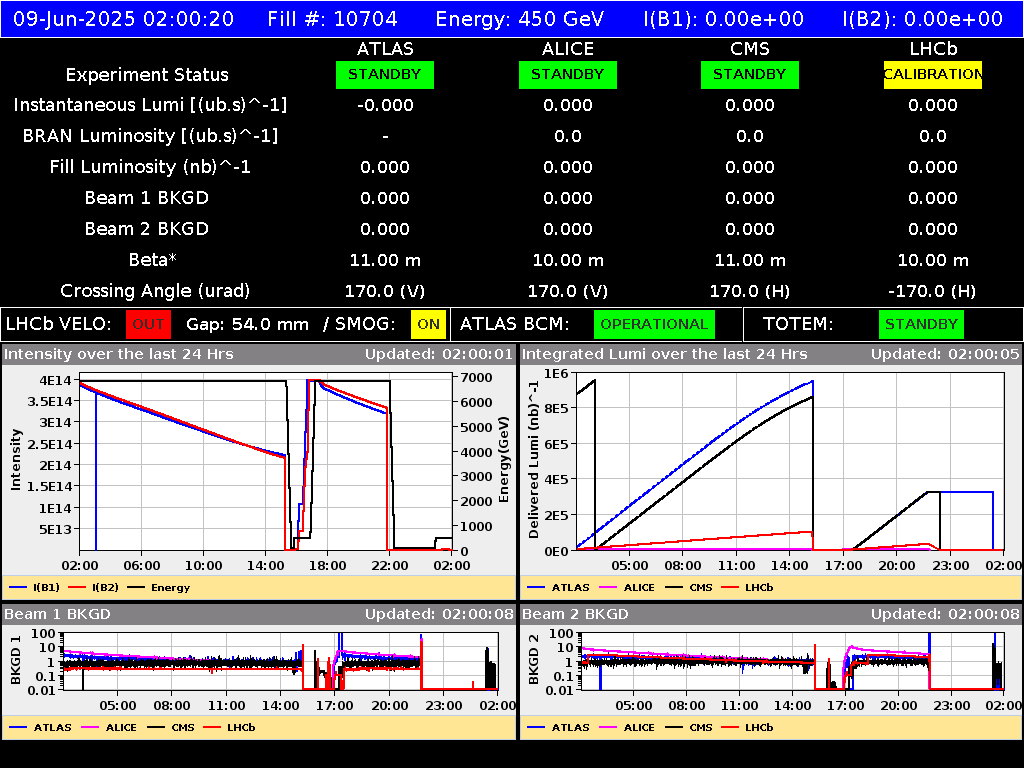Click the ATLAS green STANDBY status badge

point(385,74)
